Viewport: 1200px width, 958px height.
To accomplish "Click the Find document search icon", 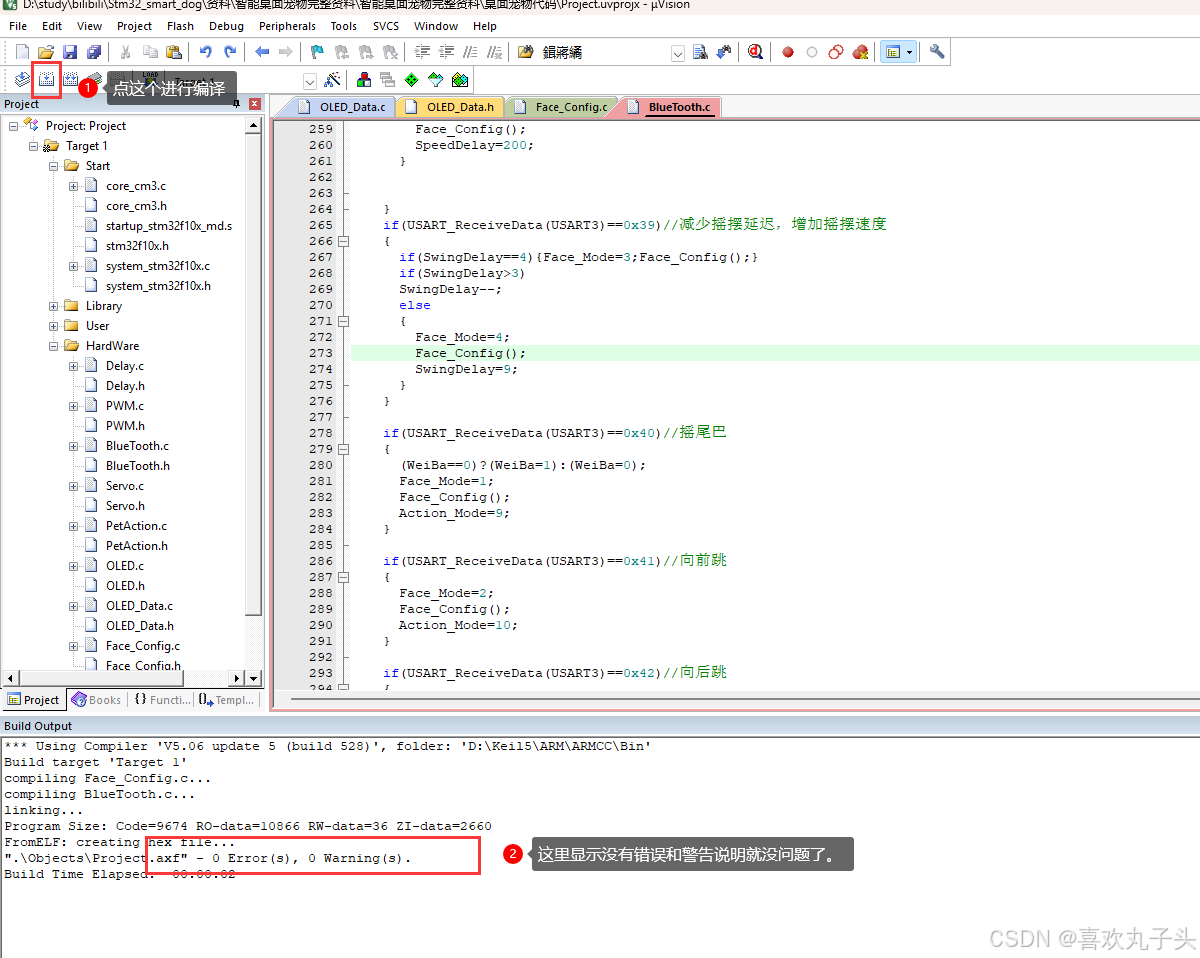I will pos(700,52).
